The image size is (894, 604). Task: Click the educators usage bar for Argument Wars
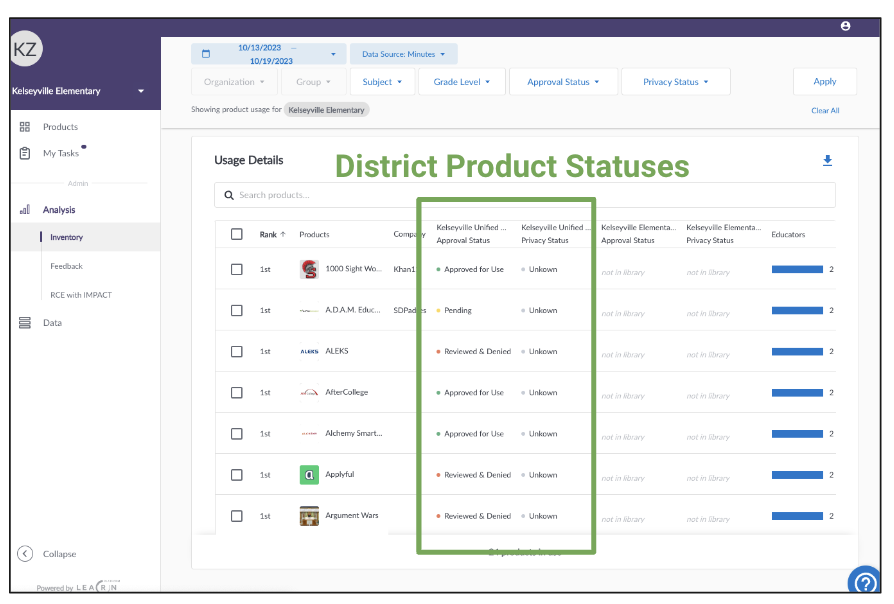pyautogui.click(x=797, y=516)
